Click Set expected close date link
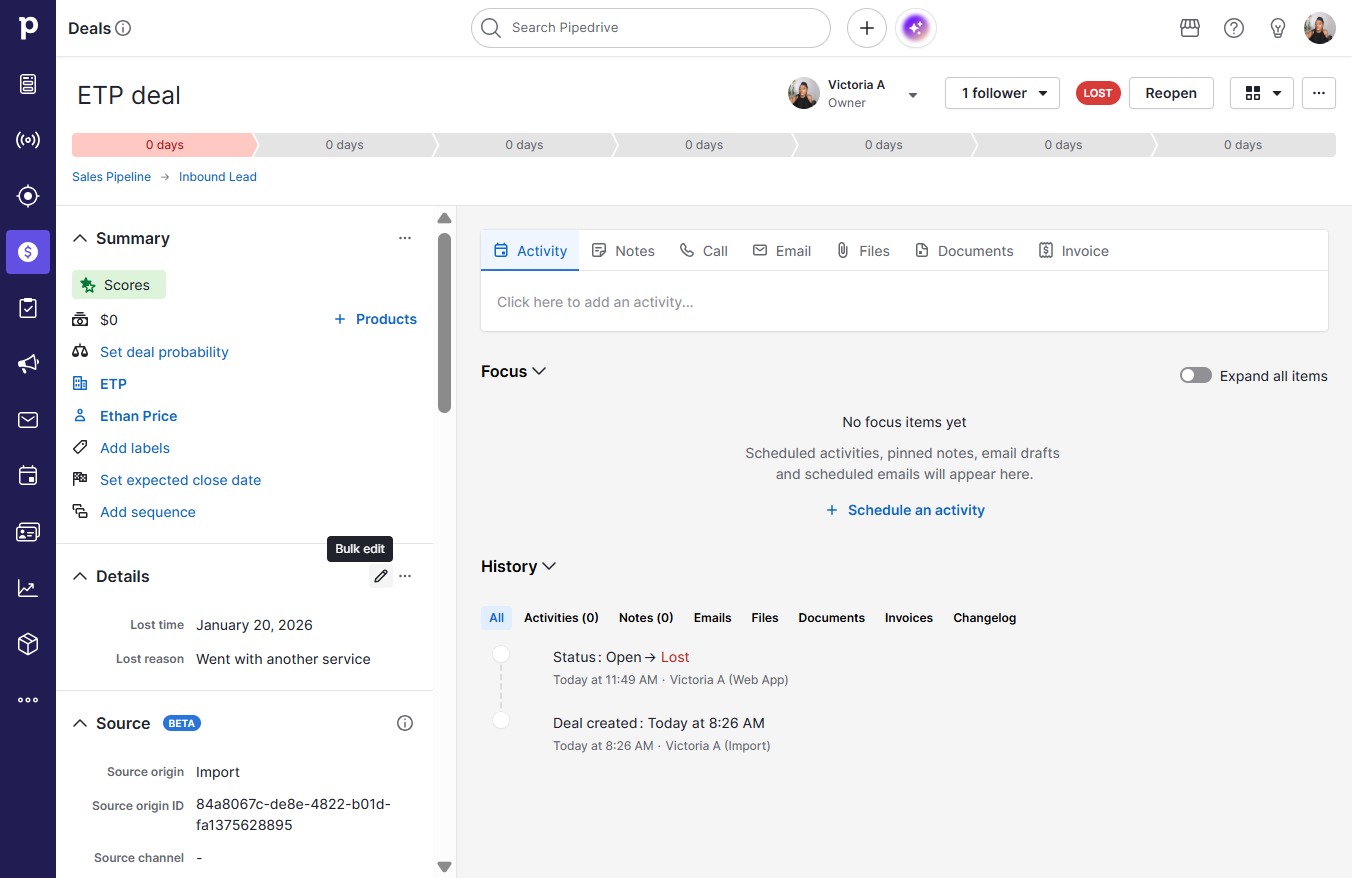Image resolution: width=1352 pixels, height=878 pixels. [180, 480]
